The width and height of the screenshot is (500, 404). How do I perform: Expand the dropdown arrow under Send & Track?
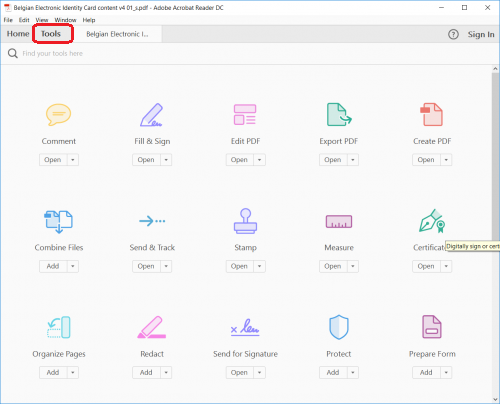coord(166,266)
